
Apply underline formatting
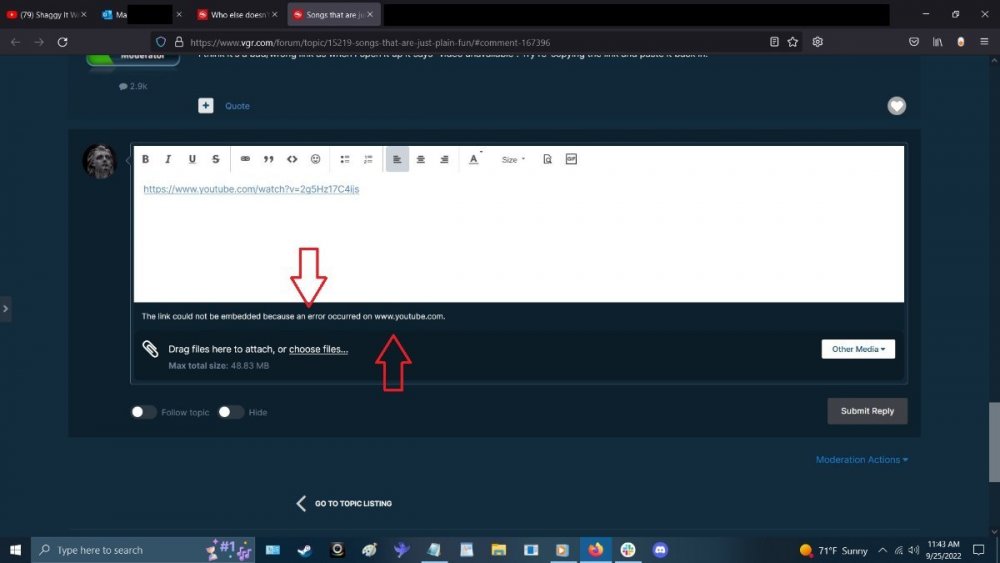pyautogui.click(x=192, y=159)
